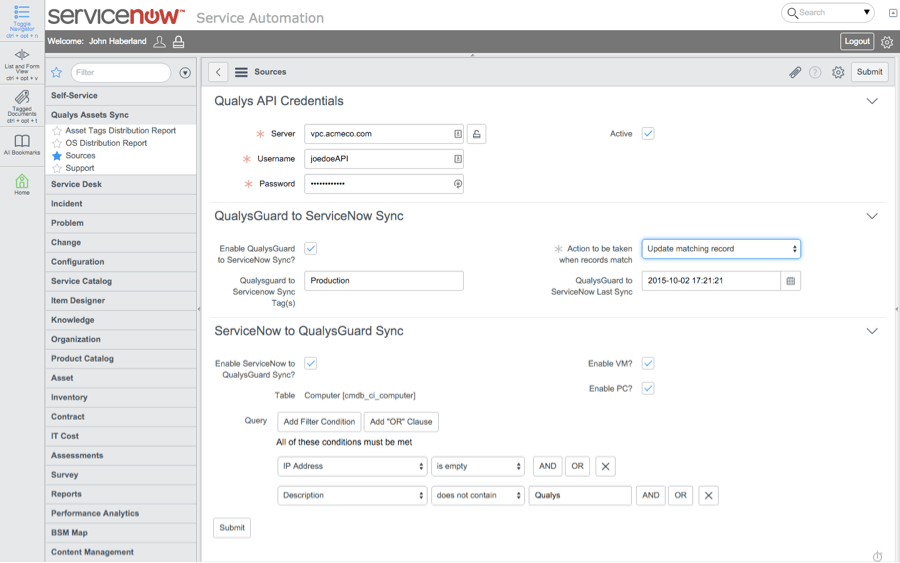The height and width of the screenshot is (563, 900).
Task: Open the global Search dropdown arrow
Action: [867, 12]
